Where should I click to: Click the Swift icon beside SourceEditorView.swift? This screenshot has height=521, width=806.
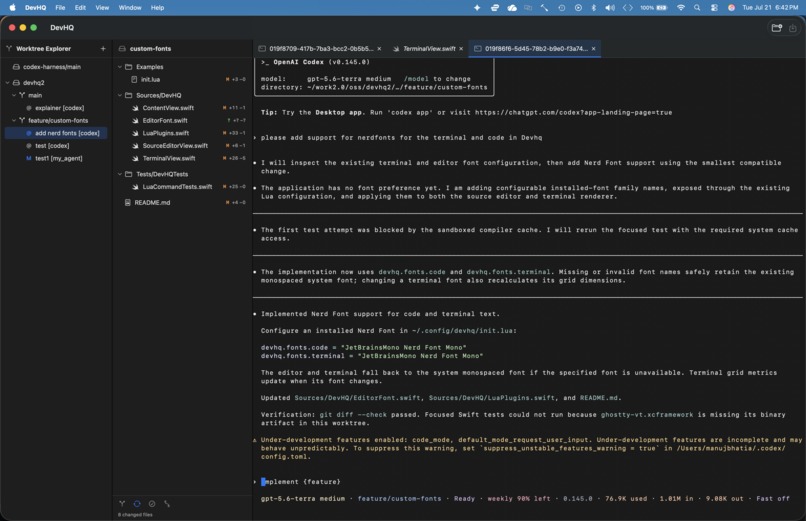coord(135,145)
